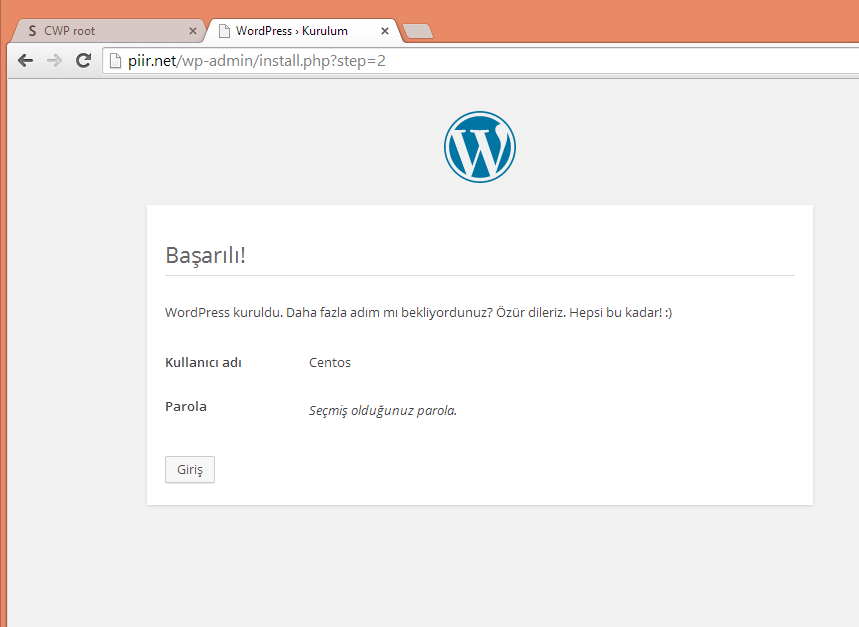The height and width of the screenshot is (627, 859).
Task: Click the CWP root tab favicon
Action: pyautogui.click(x=32, y=31)
